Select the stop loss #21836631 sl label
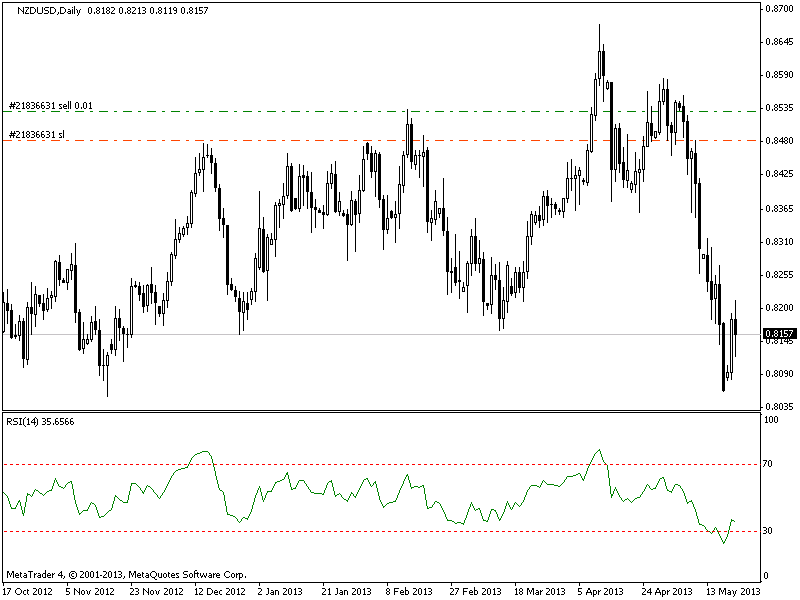 [x=37, y=135]
